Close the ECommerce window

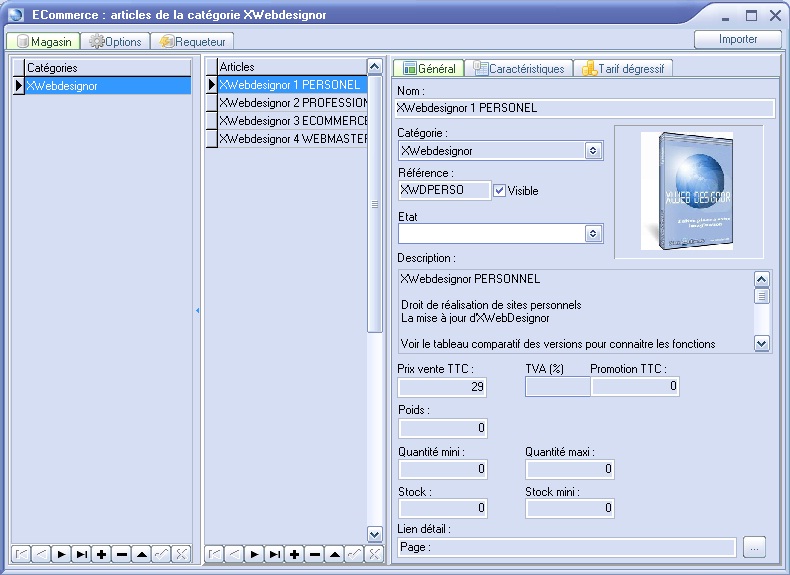775,16
